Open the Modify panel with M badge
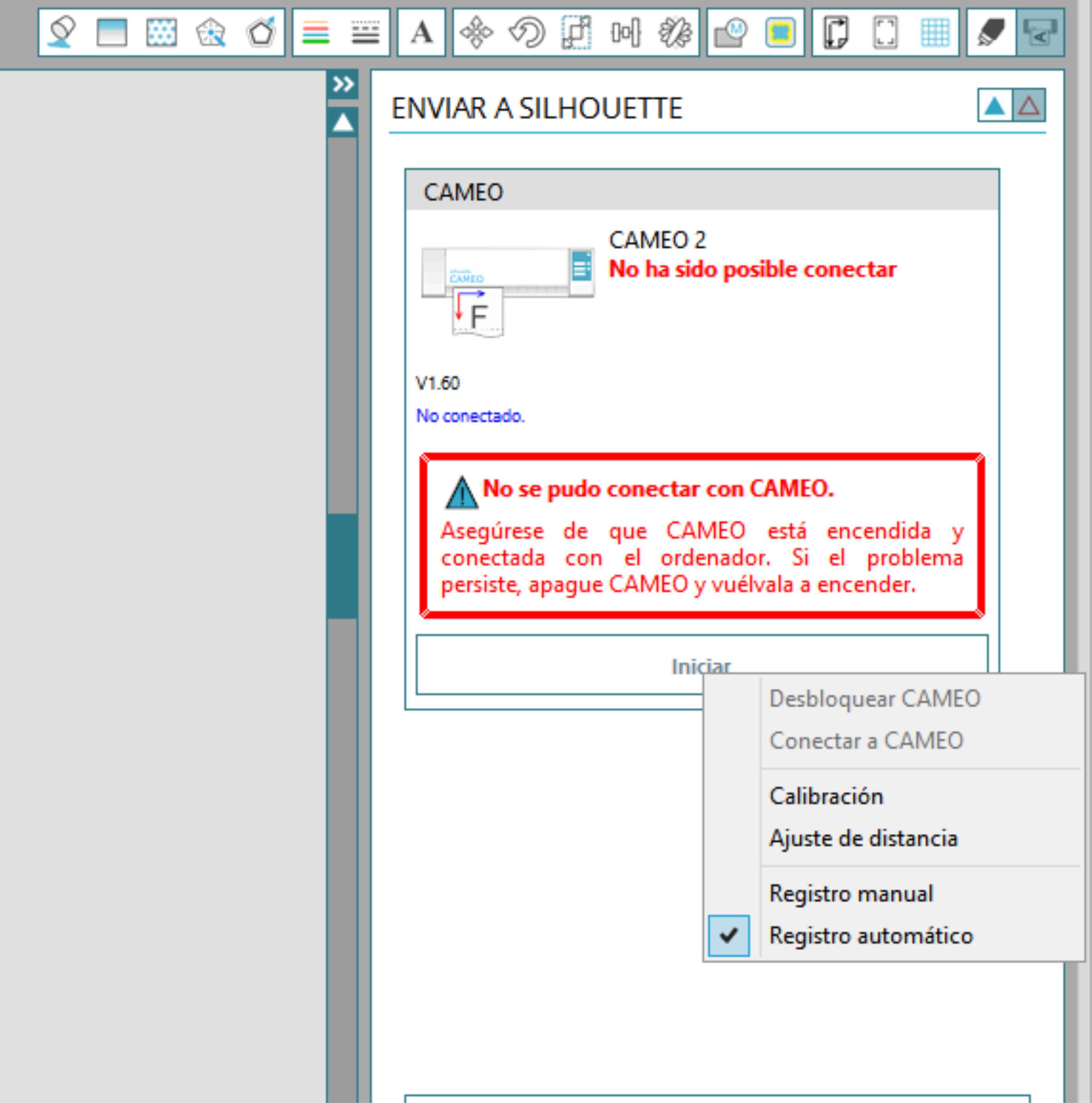 pyautogui.click(x=731, y=32)
